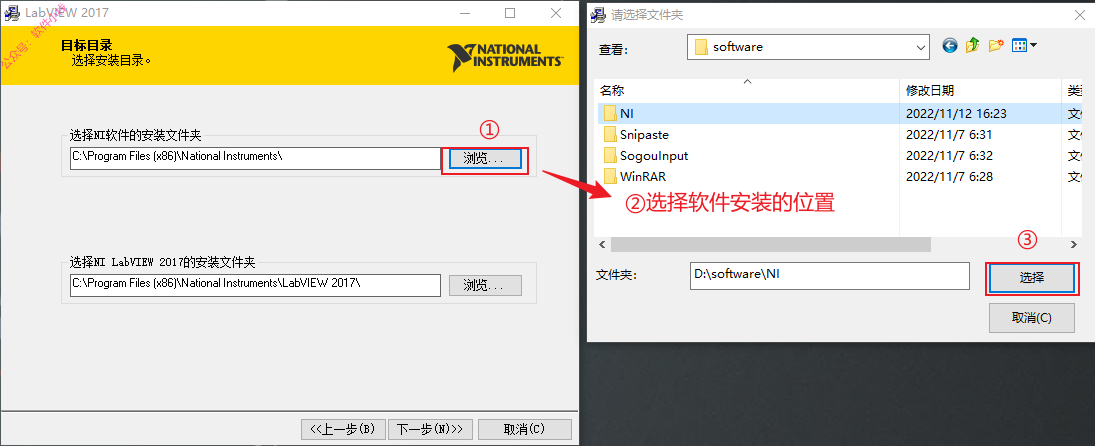Click the 2022/11/7 6:32 date cell

[949, 156]
